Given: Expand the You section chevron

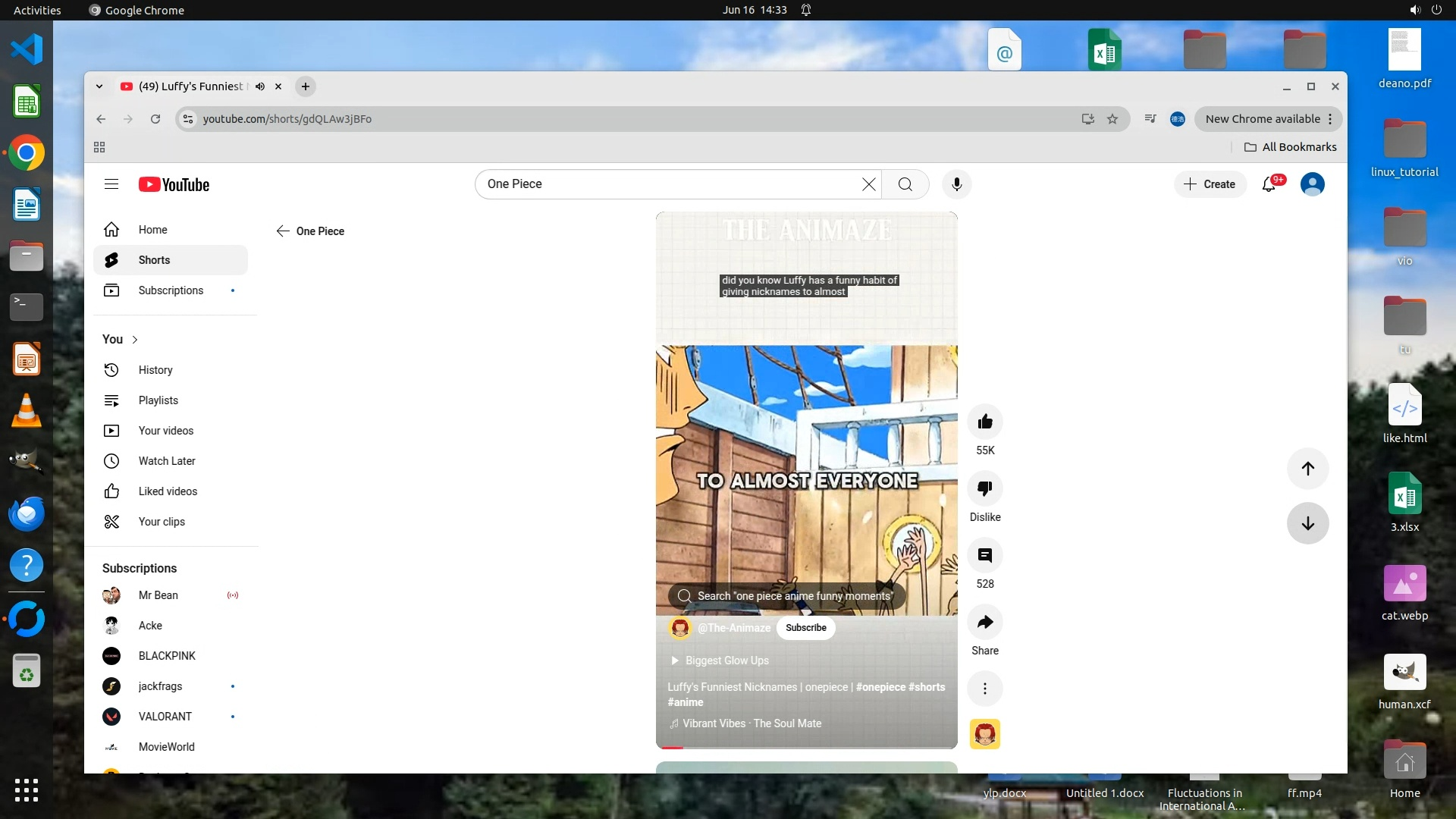Looking at the screenshot, I should pos(135,340).
